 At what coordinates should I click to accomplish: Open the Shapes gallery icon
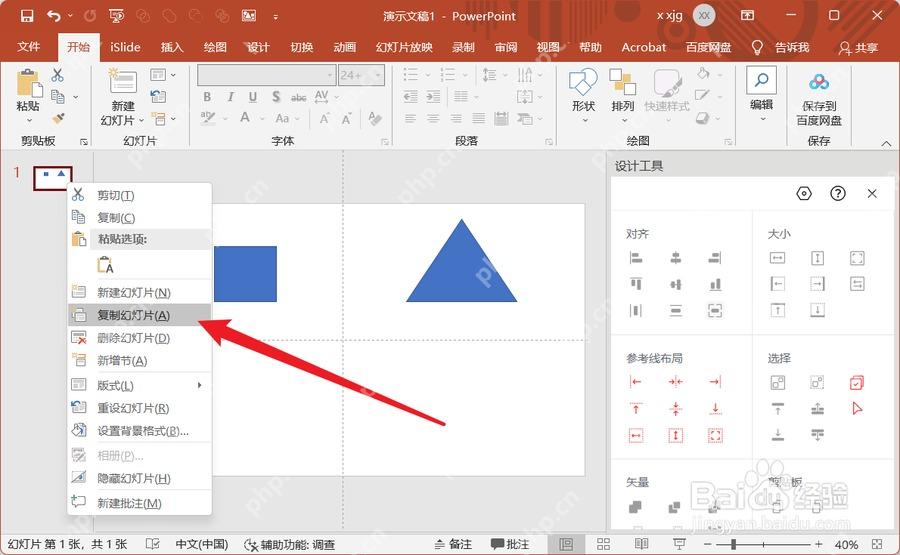[x=583, y=81]
